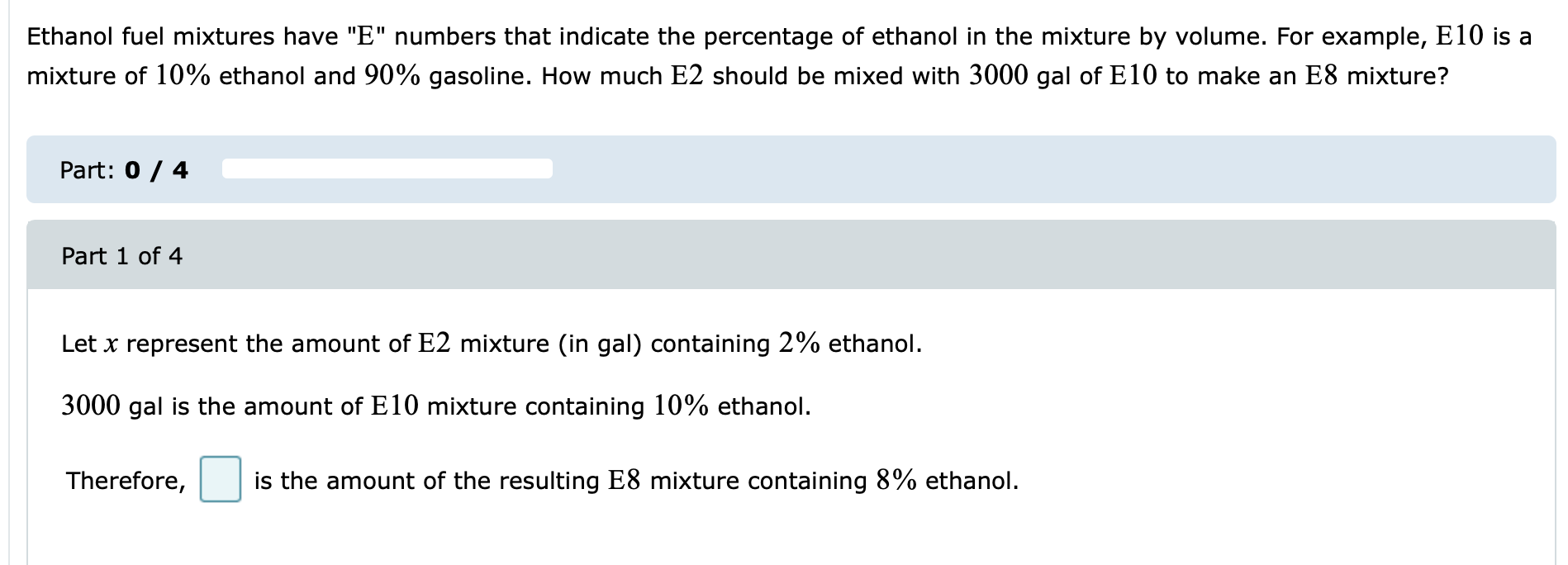This screenshot has width=1568, height=565.
Task: Click the Part 1 of 4 header
Action: [122, 256]
